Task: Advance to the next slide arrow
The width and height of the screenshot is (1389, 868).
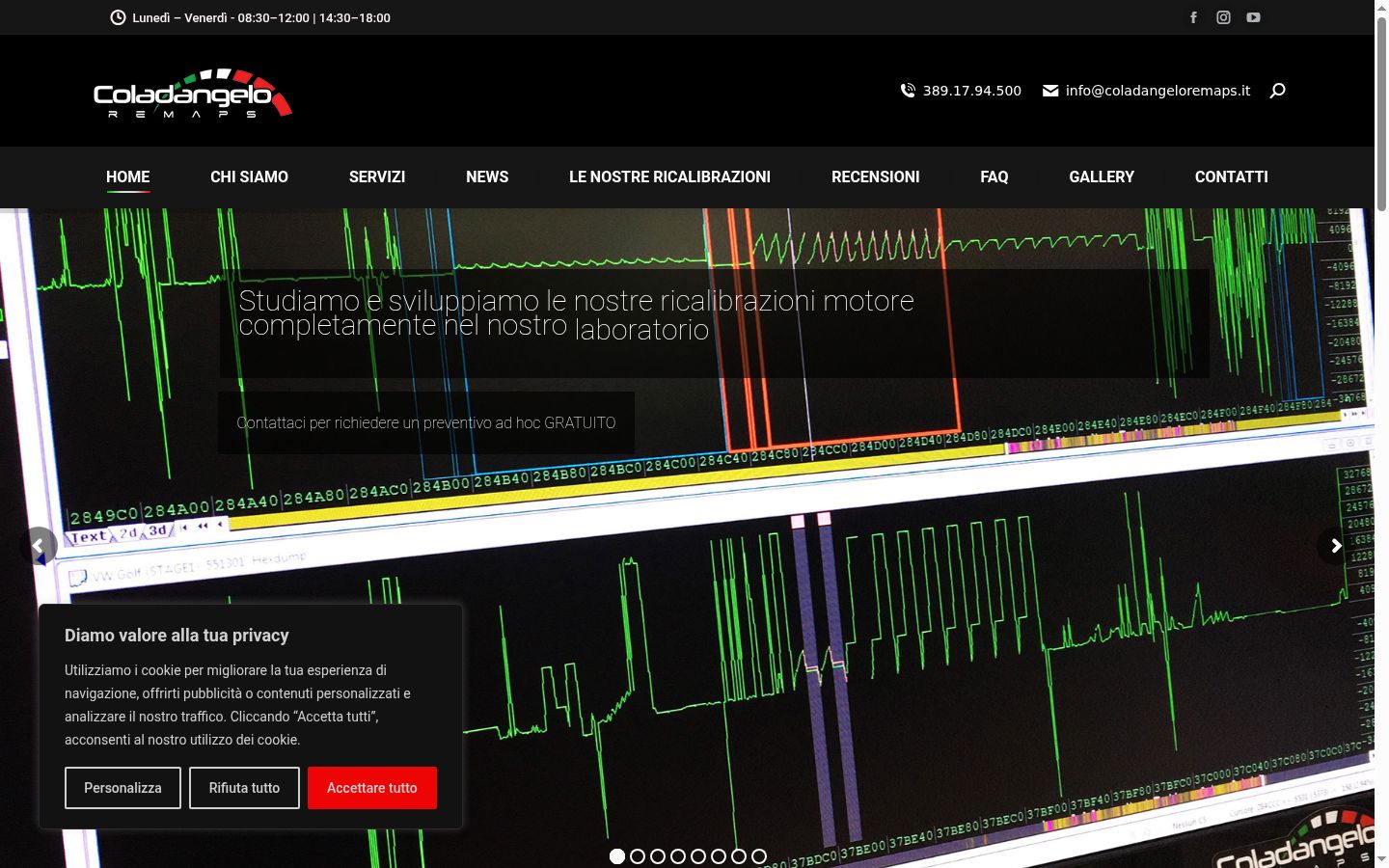Action: [1335, 546]
